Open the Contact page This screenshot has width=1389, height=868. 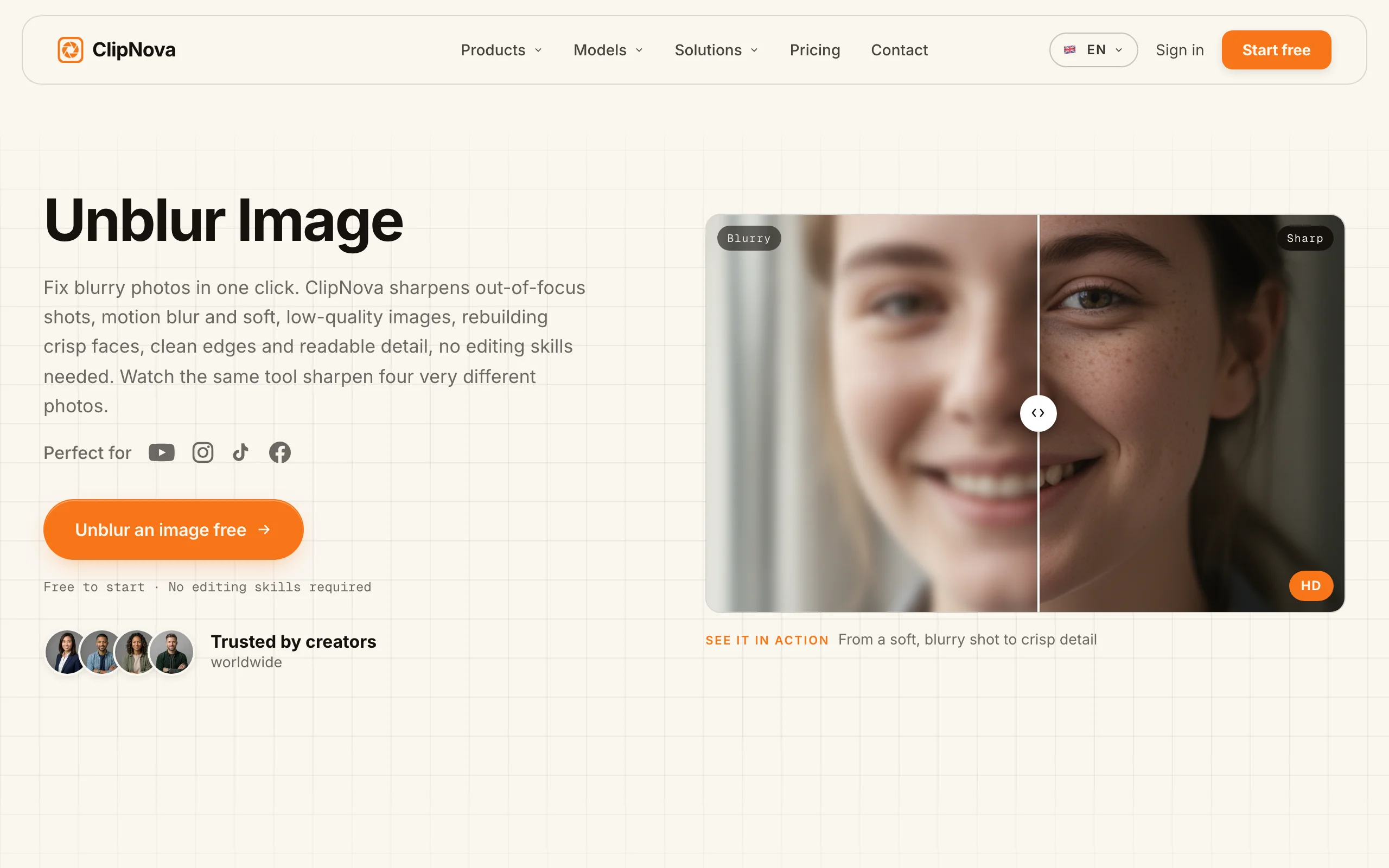[x=900, y=50]
